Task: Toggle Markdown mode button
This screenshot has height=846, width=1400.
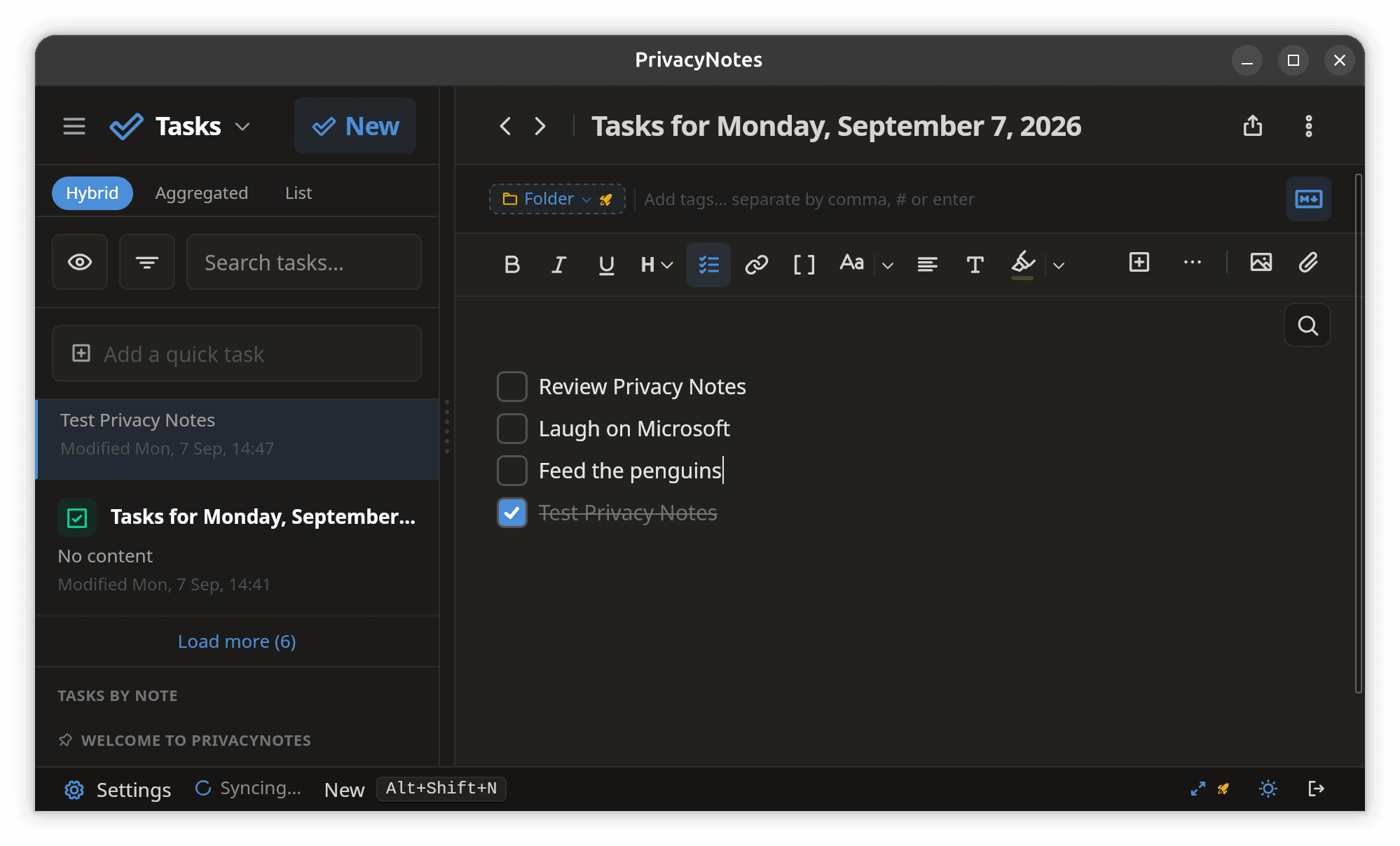Action: (1308, 199)
